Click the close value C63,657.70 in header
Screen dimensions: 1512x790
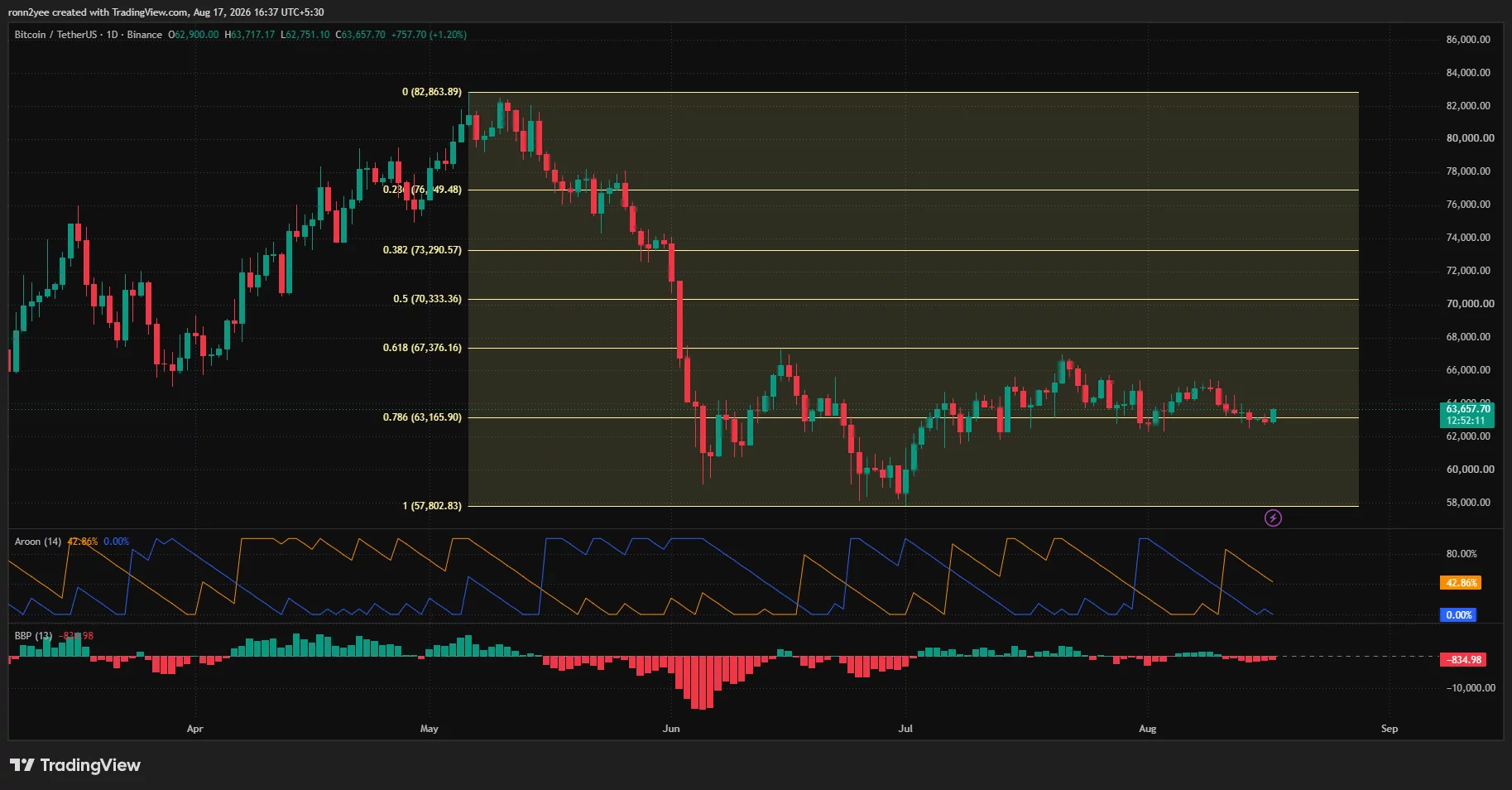coord(360,35)
